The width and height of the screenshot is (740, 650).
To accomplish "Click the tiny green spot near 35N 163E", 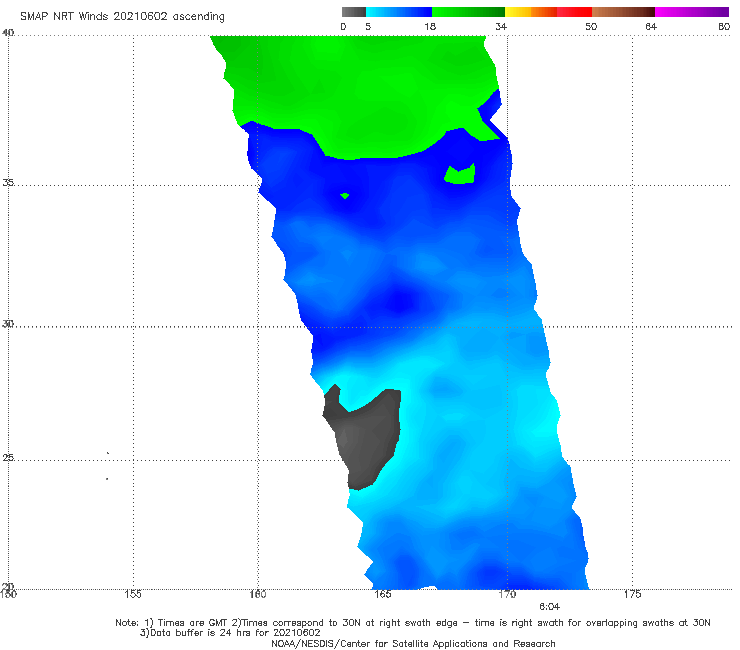I will [345, 195].
